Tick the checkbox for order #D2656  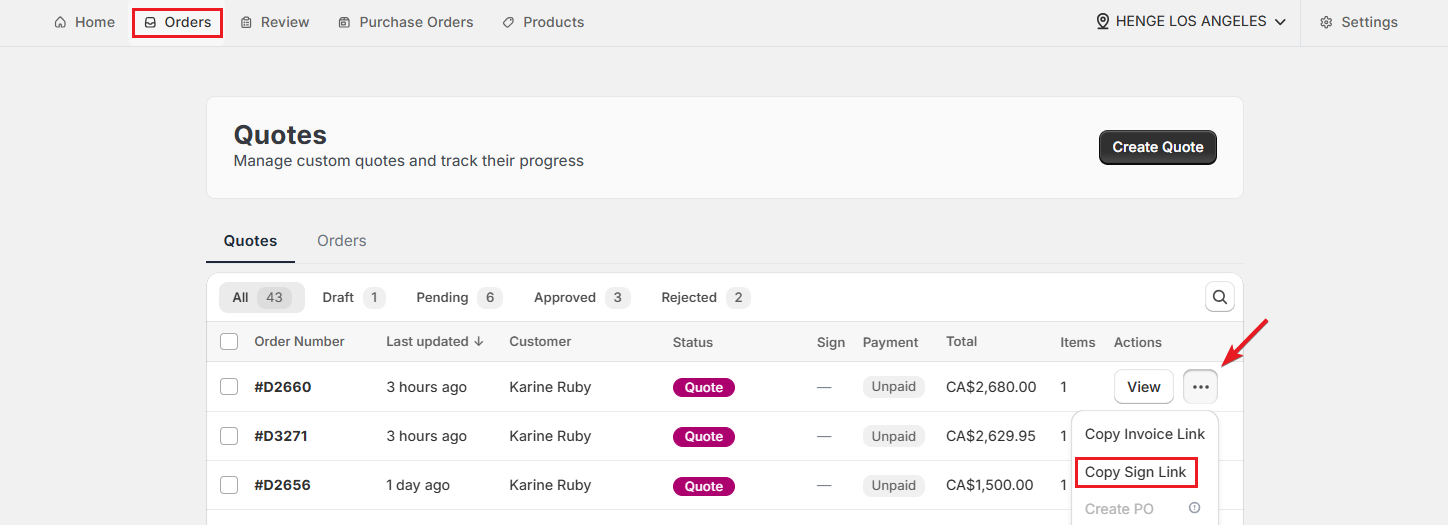coord(229,485)
